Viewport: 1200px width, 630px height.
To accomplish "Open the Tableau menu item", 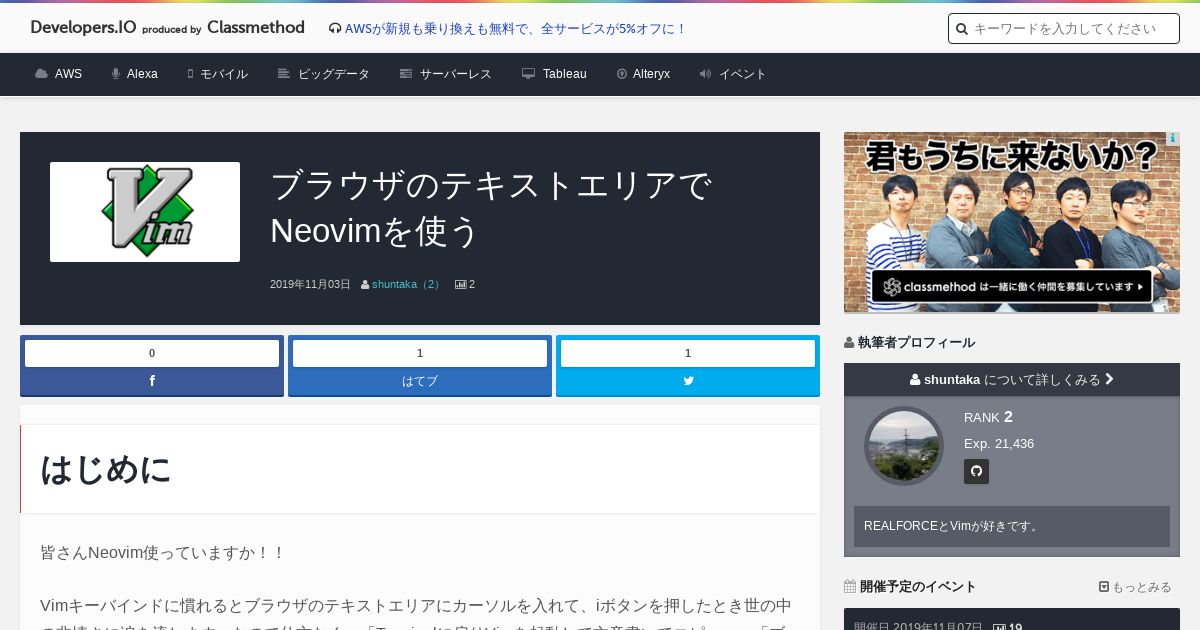I will point(554,74).
